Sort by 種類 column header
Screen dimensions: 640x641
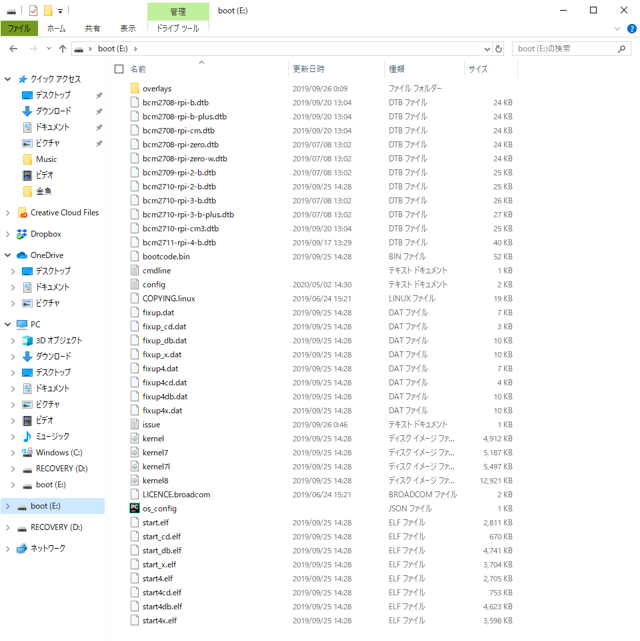point(396,69)
